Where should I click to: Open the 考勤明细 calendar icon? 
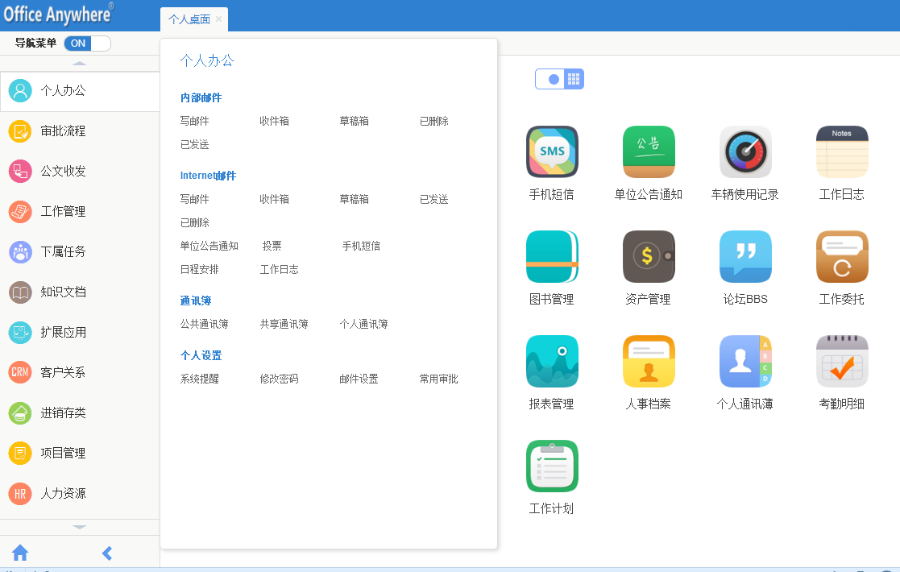[842, 361]
